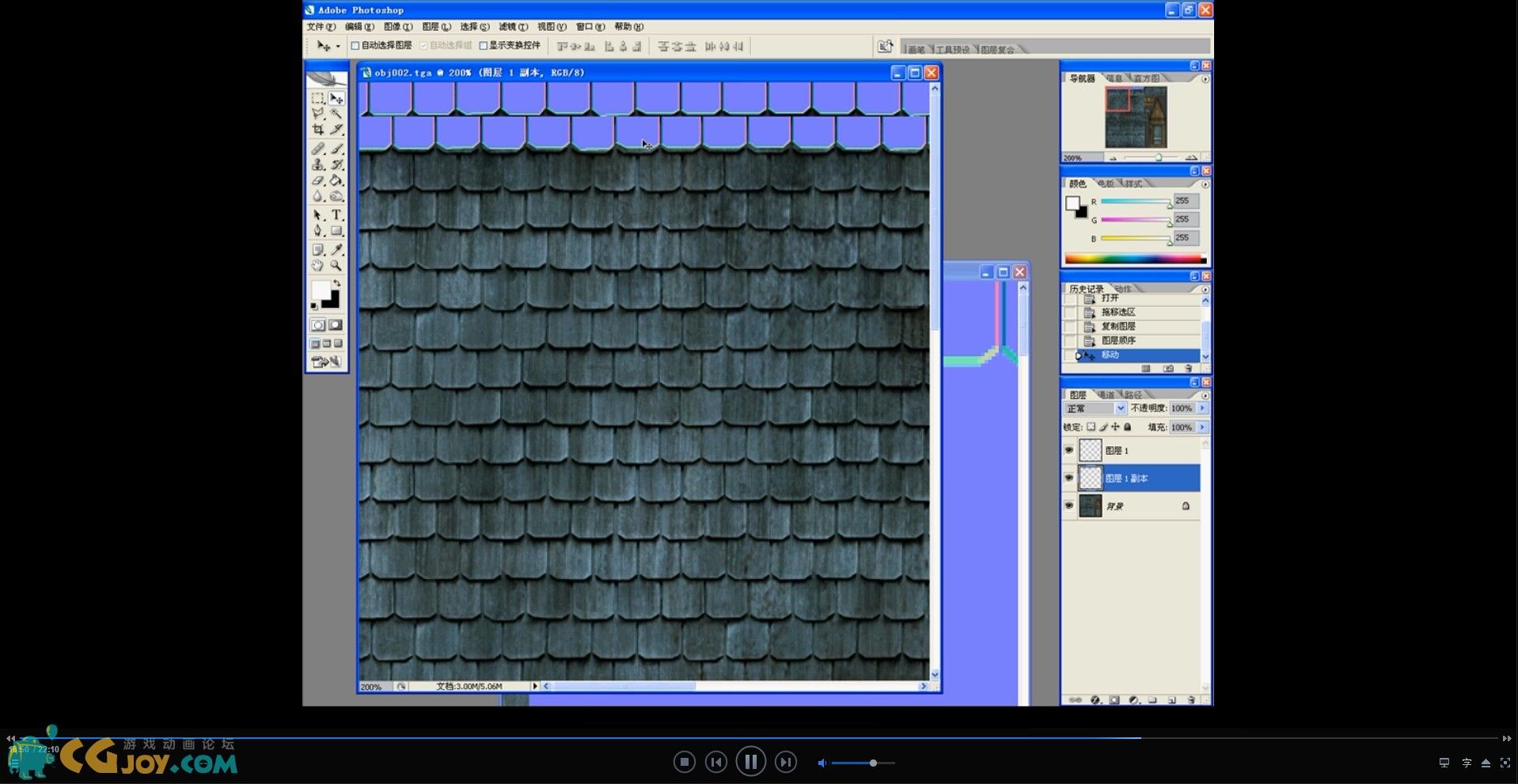Jump to ImageReady button in toolbox
Image resolution: width=1518 pixels, height=784 pixels.
[326, 362]
